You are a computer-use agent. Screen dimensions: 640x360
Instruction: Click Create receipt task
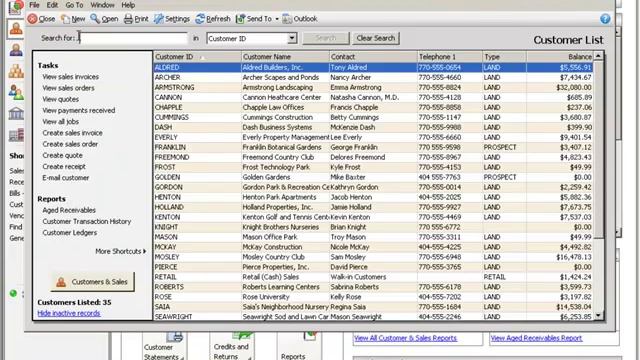point(64,167)
